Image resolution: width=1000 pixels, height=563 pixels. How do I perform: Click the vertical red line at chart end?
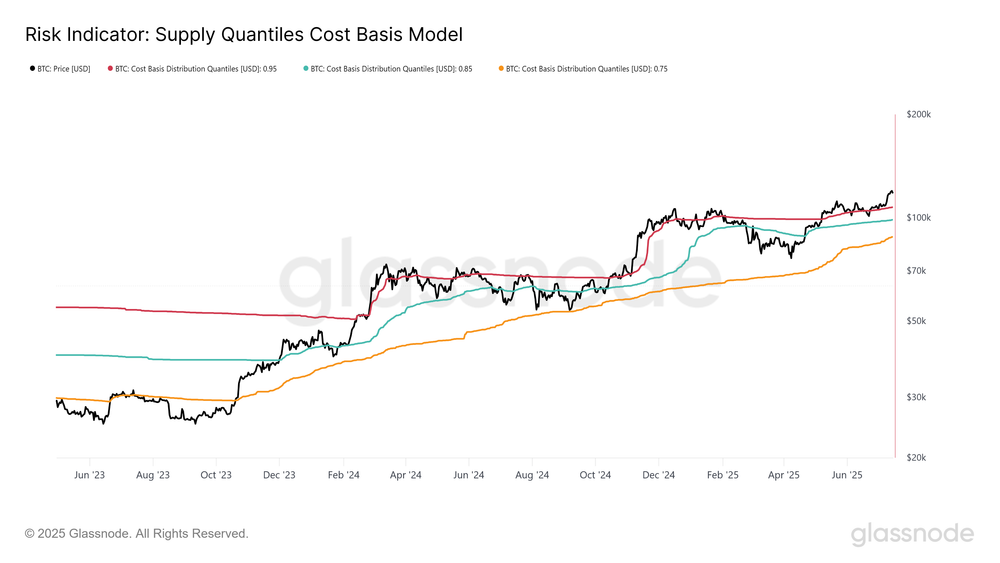pyautogui.click(x=895, y=286)
